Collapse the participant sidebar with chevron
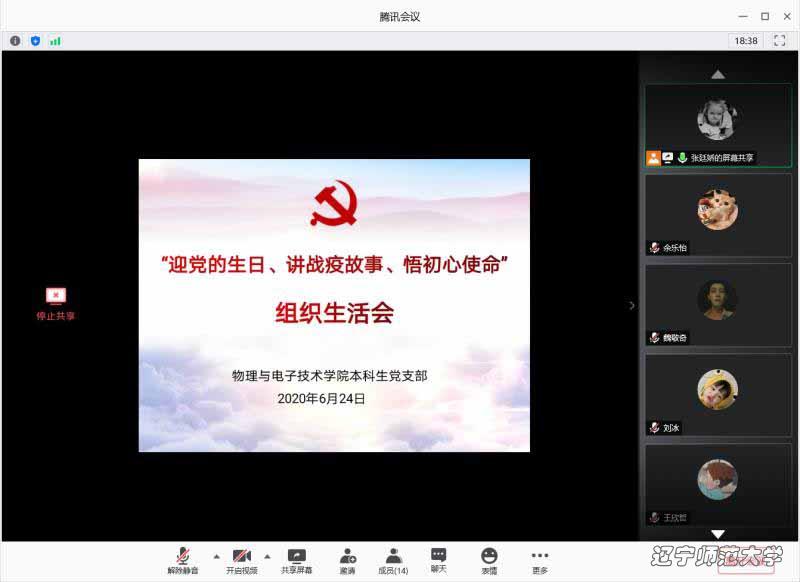The image size is (800, 582). click(x=631, y=305)
